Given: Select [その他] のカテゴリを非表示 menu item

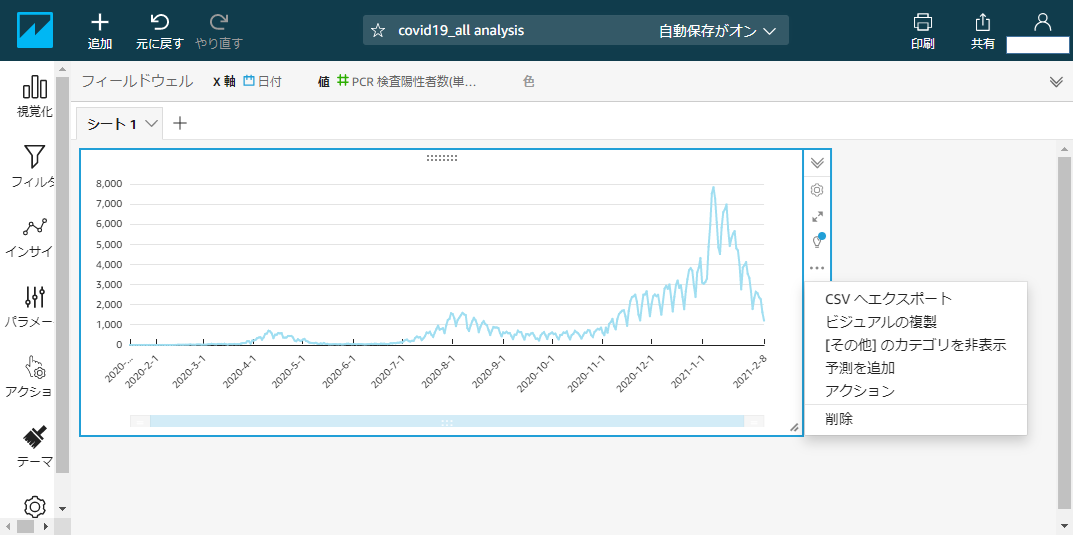Looking at the screenshot, I should coord(916,345).
